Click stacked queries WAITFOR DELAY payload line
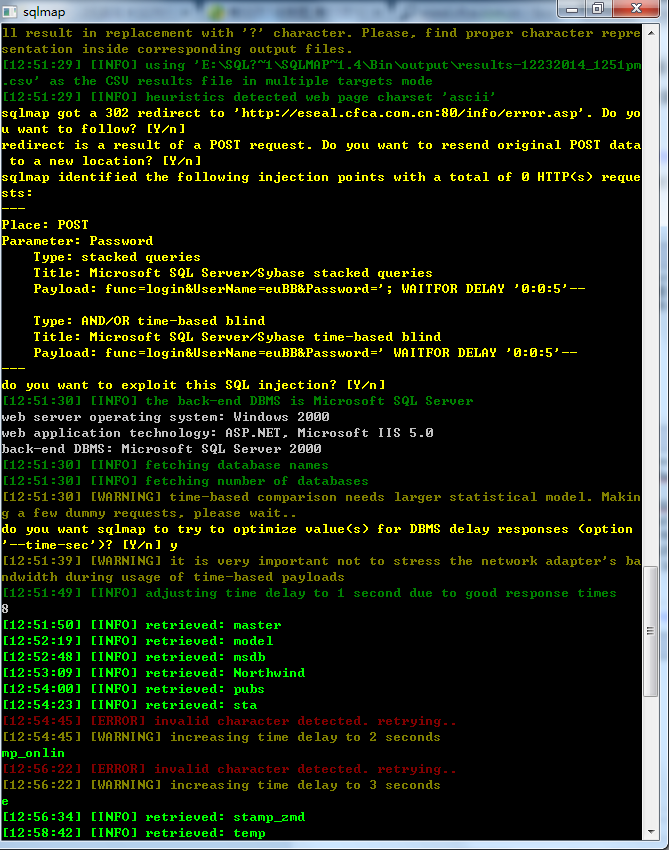 [x=310, y=289]
